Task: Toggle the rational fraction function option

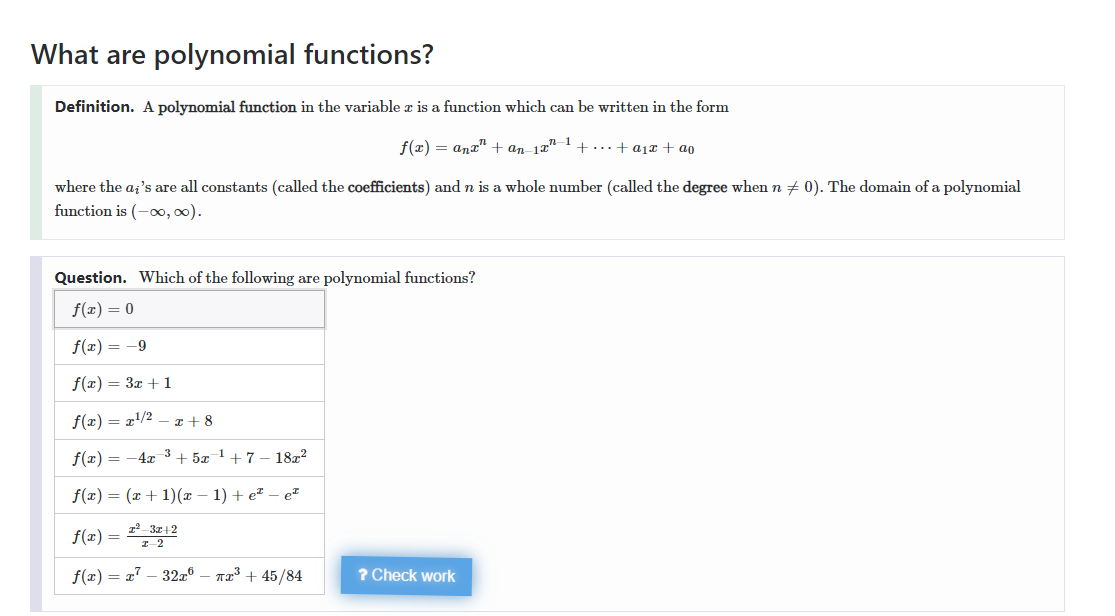Action: (189, 534)
